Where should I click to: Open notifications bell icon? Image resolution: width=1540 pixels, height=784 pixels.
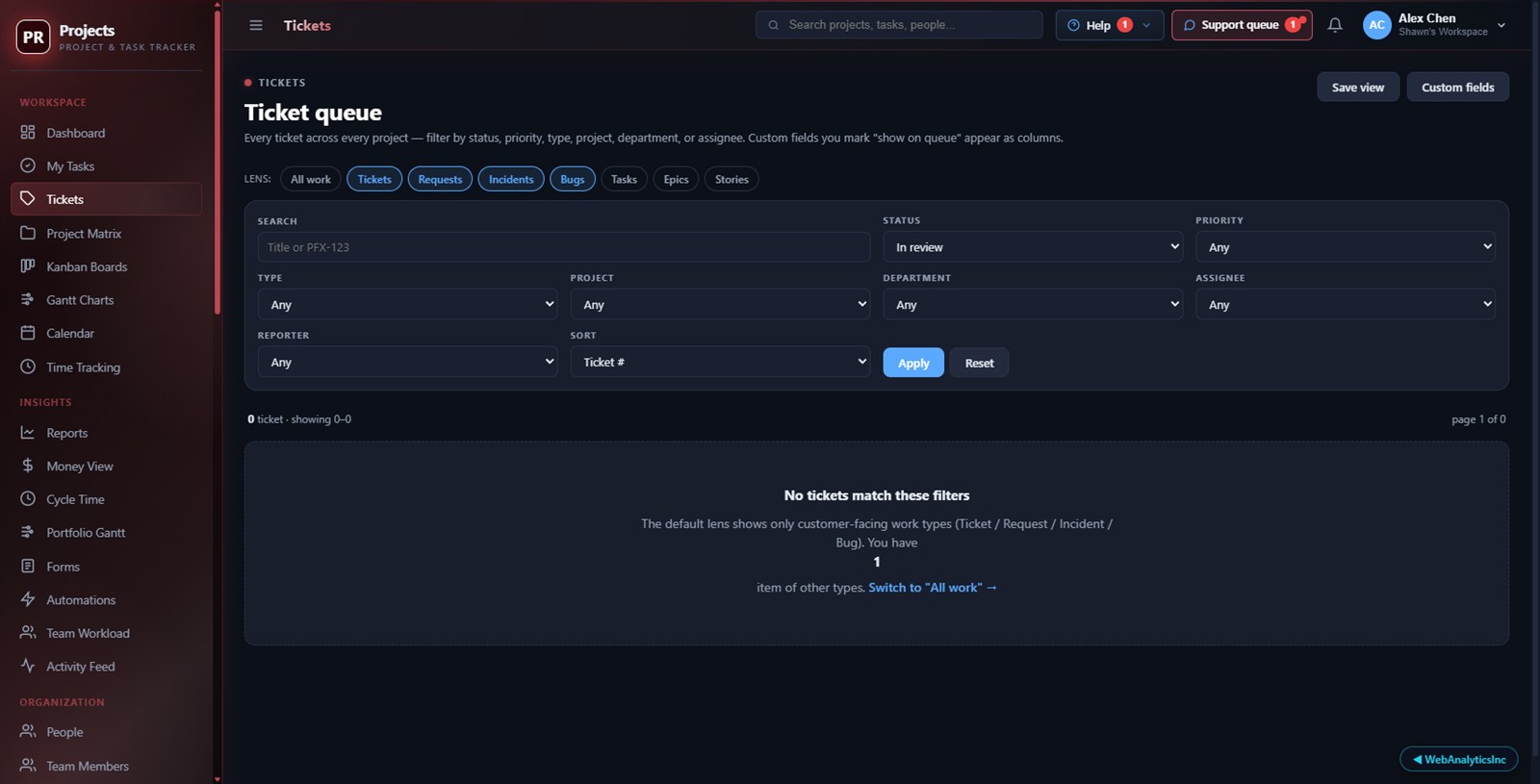point(1335,25)
